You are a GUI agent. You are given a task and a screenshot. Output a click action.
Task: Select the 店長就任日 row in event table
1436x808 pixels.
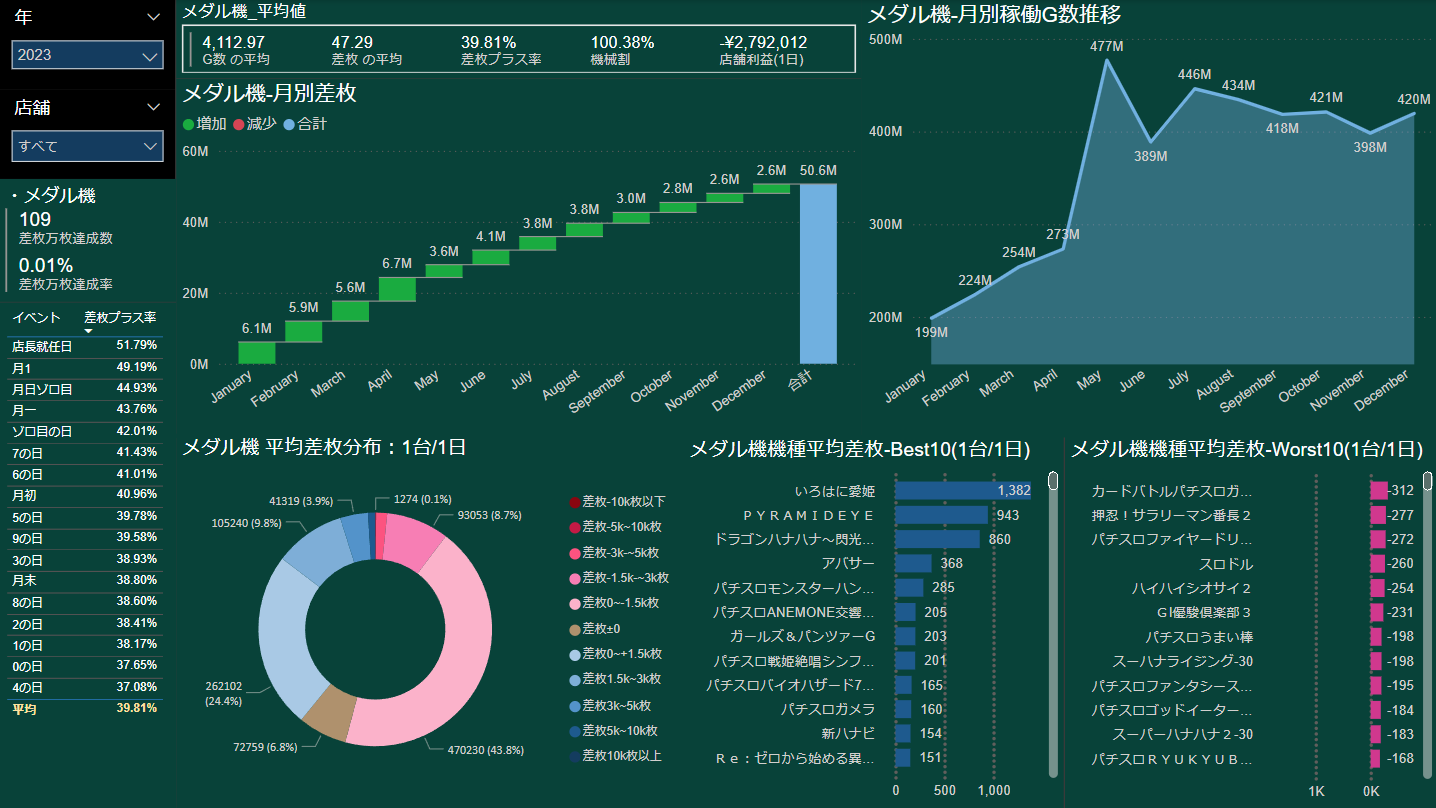(42, 346)
